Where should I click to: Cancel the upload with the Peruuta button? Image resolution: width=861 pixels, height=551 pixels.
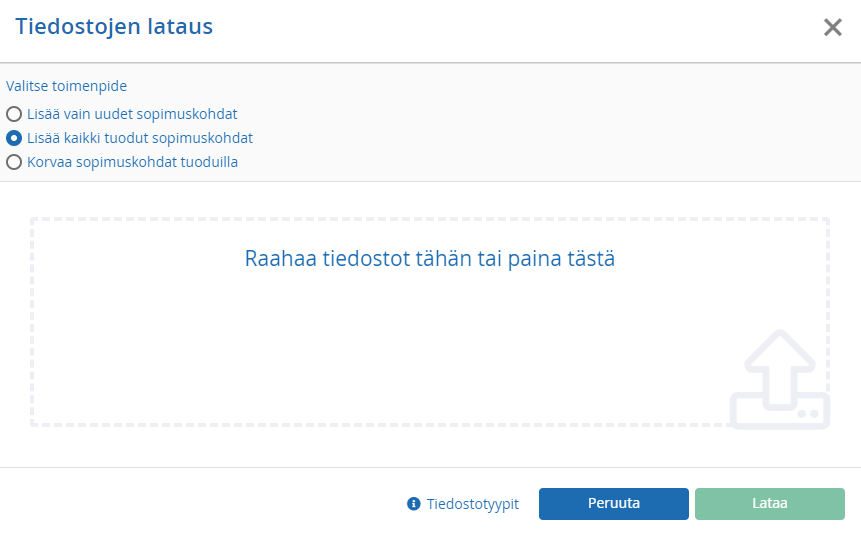[613, 504]
